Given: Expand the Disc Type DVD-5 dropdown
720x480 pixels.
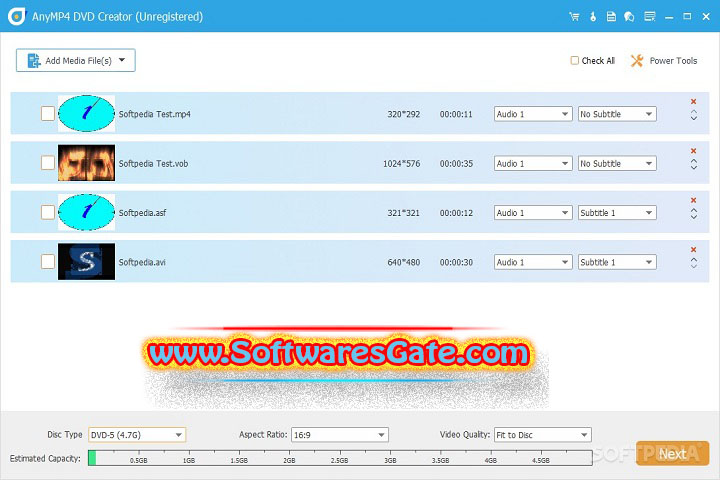Looking at the screenshot, I should (137, 435).
